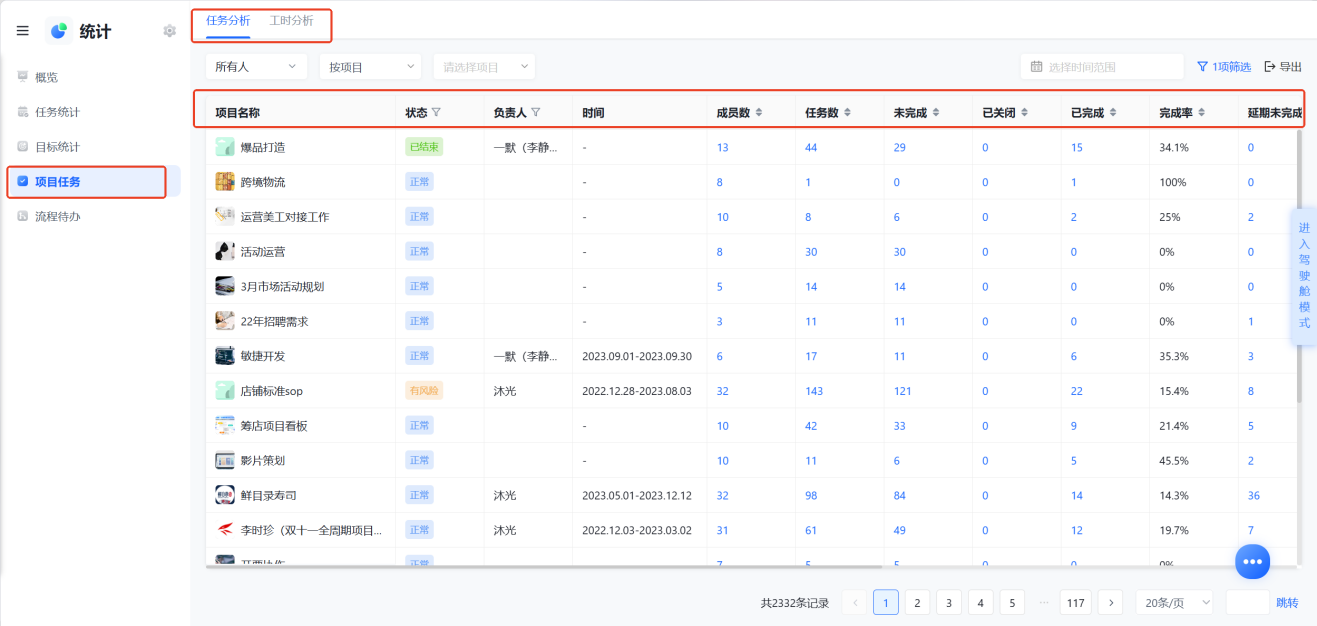
Task: Click 进入驾驶舱模式 side tab
Action: click(x=1304, y=276)
